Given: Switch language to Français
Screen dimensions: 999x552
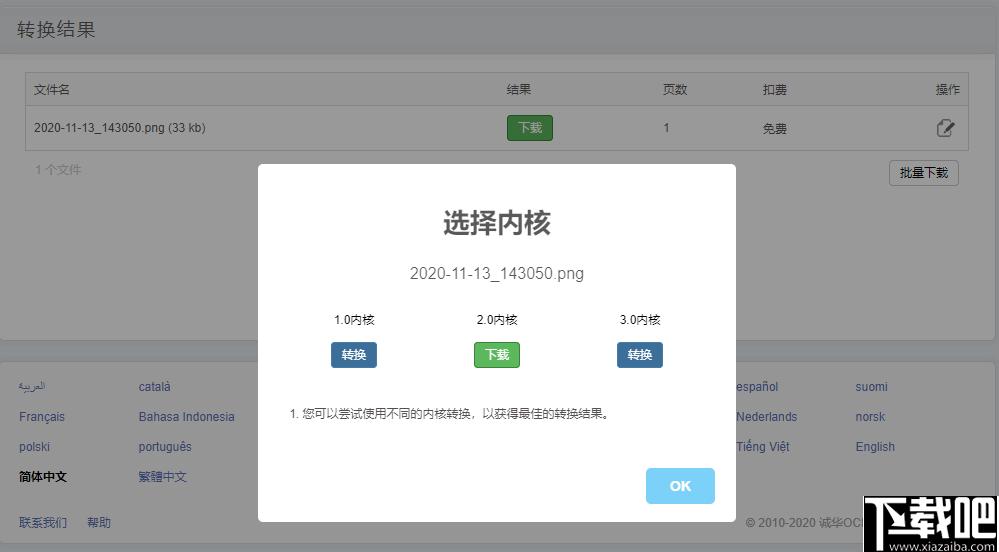Looking at the screenshot, I should tap(42, 417).
